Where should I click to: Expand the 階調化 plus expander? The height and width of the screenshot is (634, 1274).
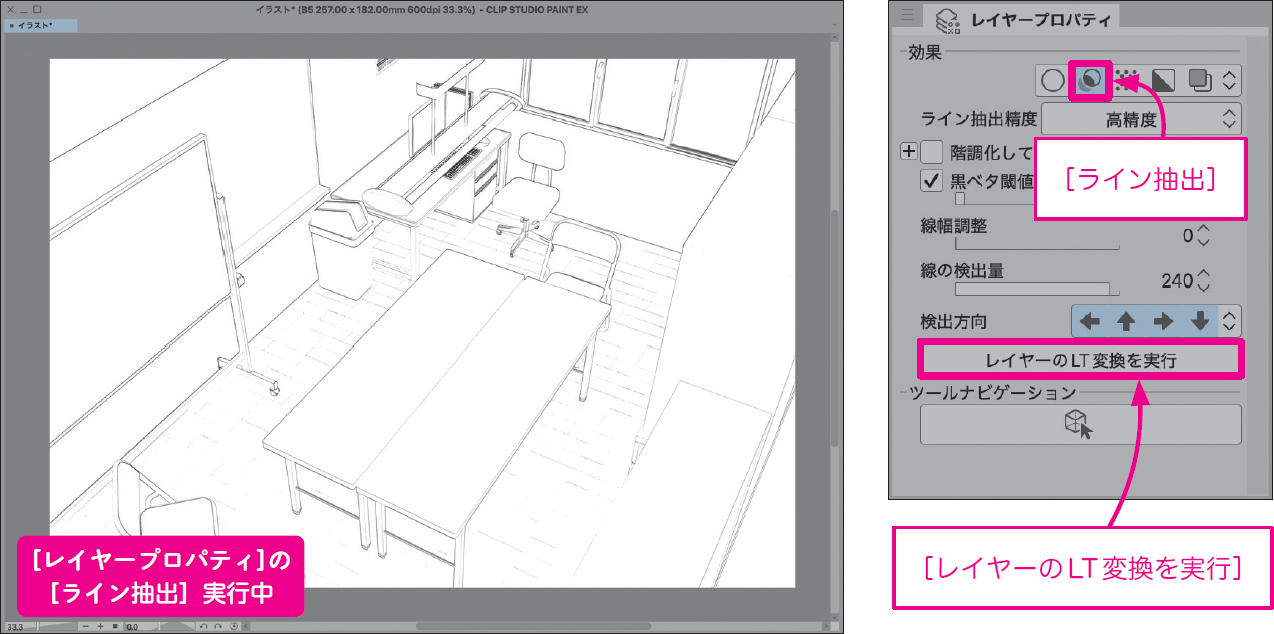pyautogui.click(x=909, y=153)
